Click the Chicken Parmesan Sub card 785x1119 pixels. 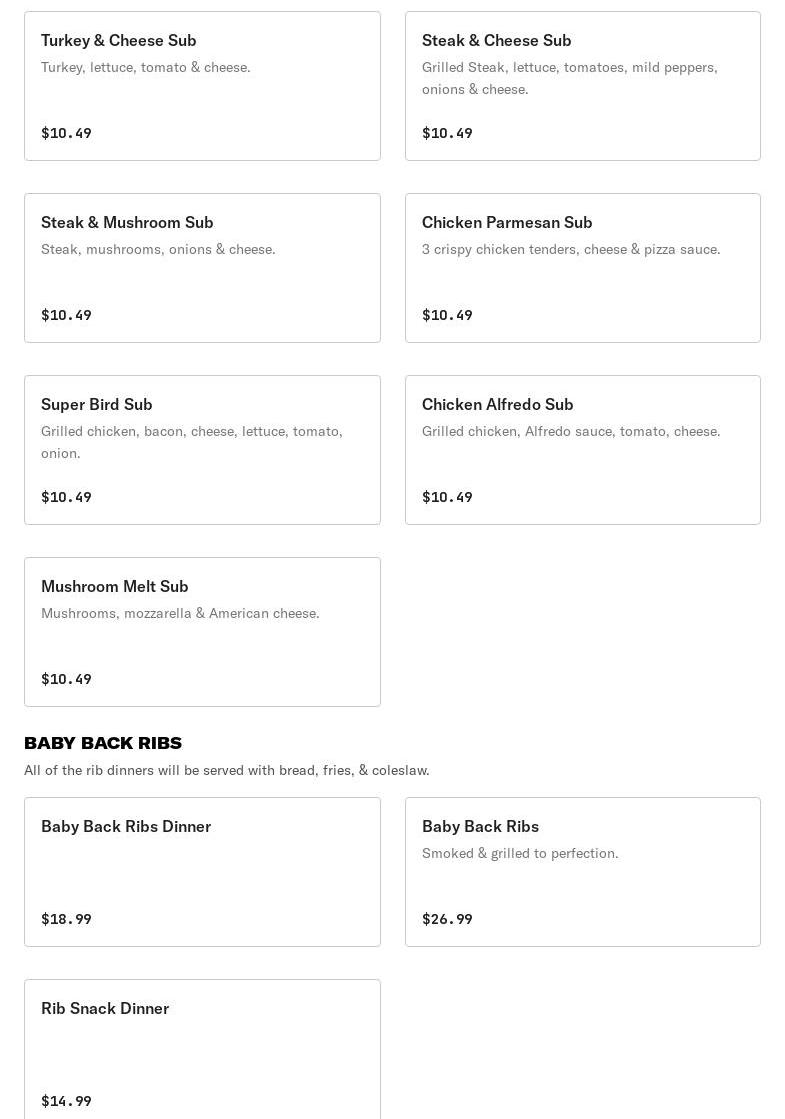[x=582, y=268]
